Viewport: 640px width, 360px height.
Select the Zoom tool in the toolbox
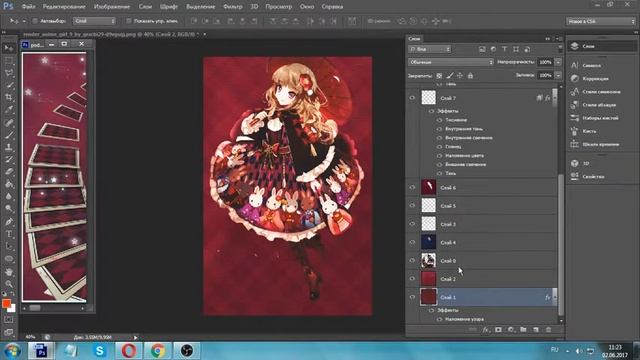[9, 284]
